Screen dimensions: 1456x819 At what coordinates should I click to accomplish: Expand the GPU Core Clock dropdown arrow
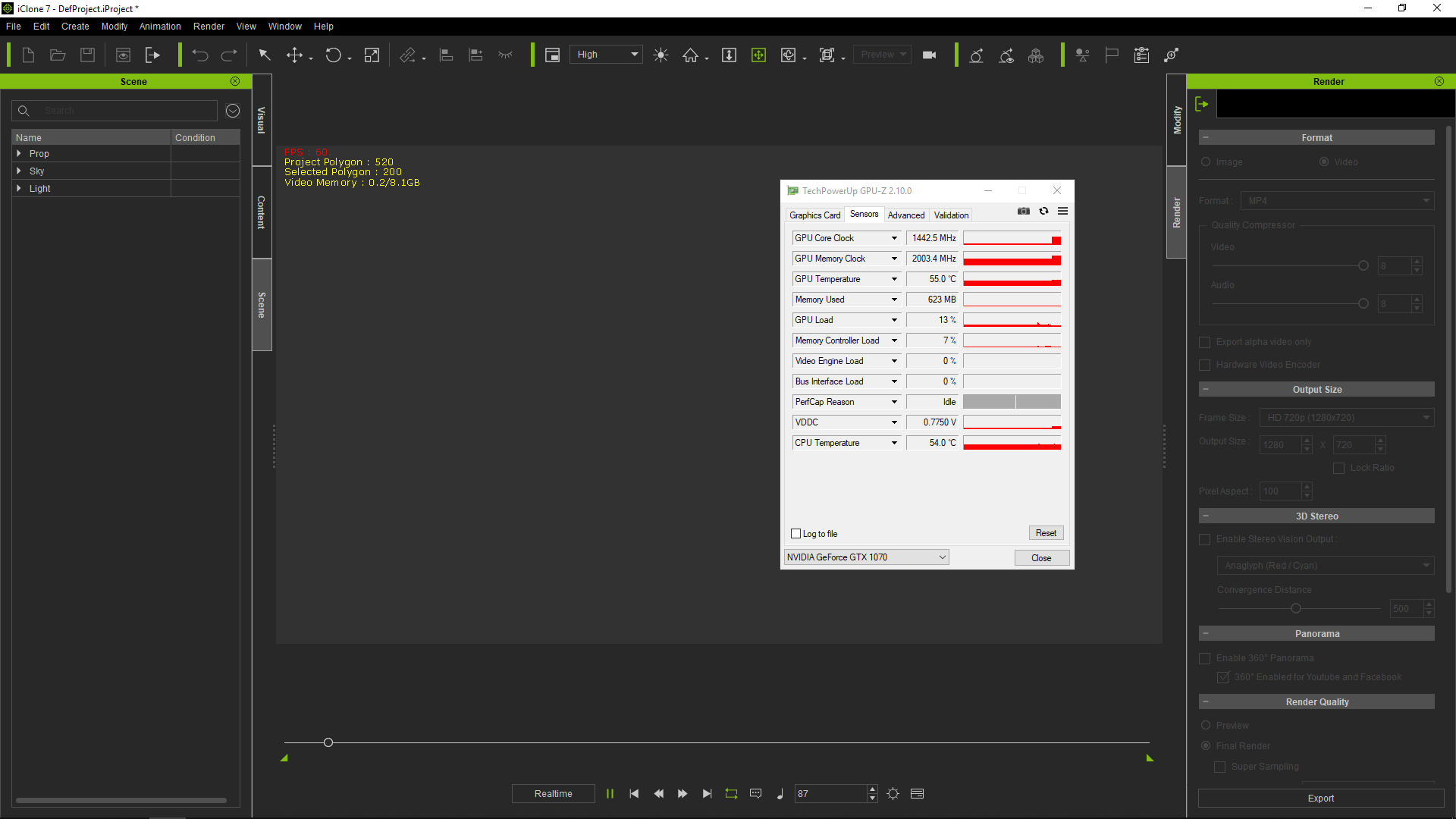[893, 238]
